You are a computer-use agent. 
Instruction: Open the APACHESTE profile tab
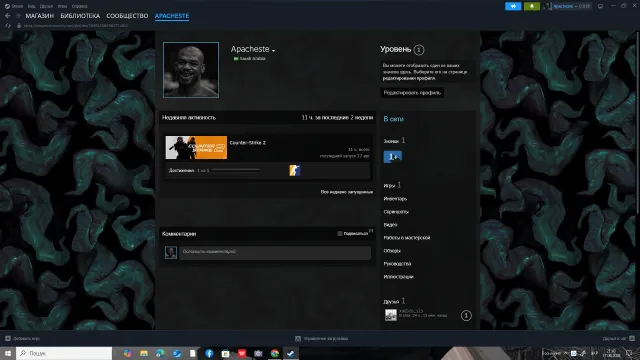click(172, 16)
